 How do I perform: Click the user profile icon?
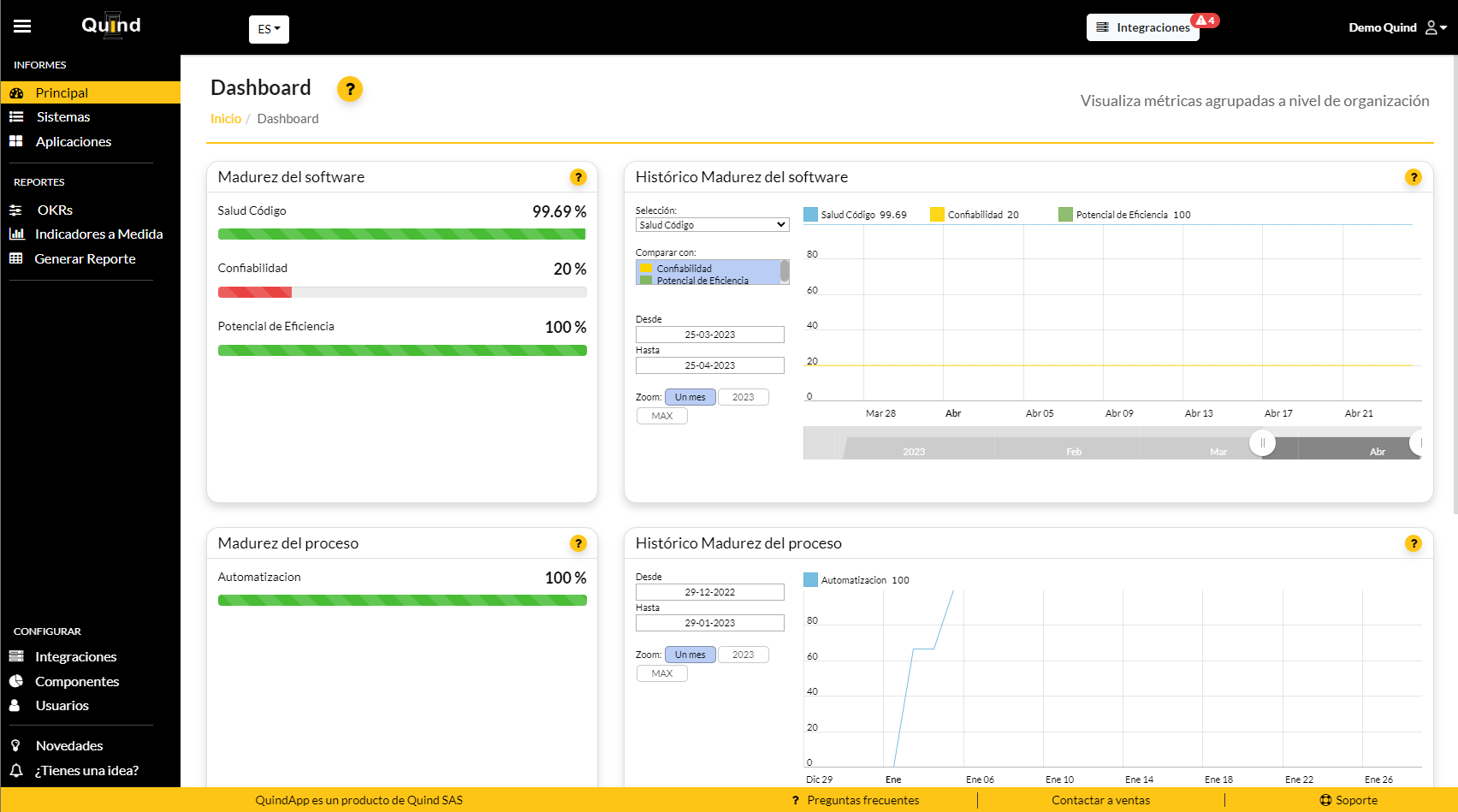[1431, 27]
